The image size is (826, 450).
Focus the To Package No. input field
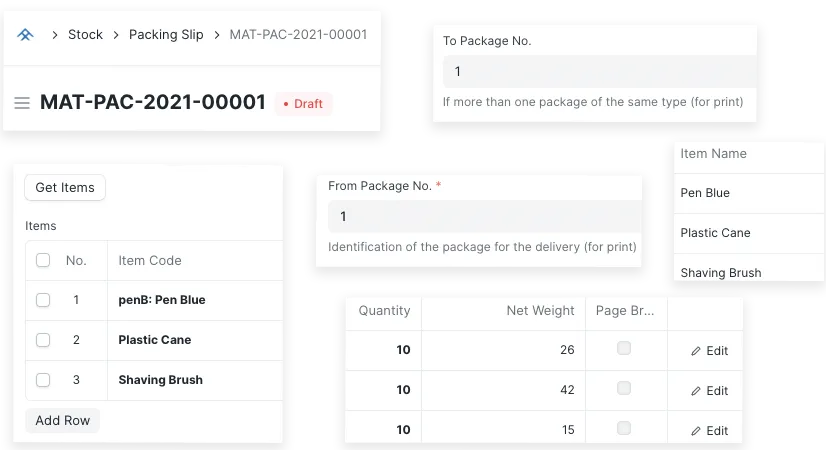click(x=598, y=72)
